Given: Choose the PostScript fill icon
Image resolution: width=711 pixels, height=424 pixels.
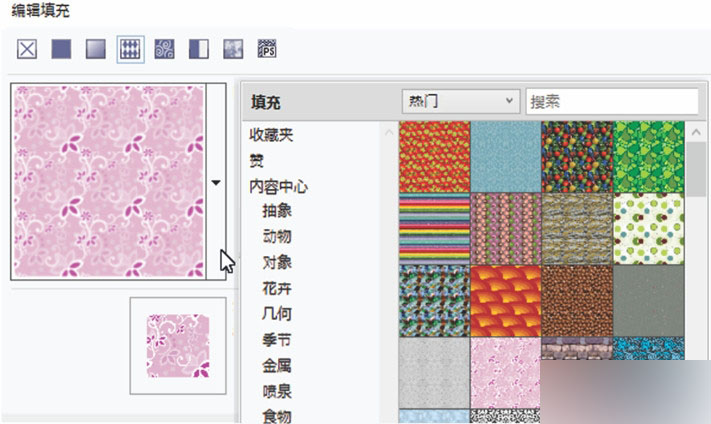Looking at the screenshot, I should coord(267,49).
